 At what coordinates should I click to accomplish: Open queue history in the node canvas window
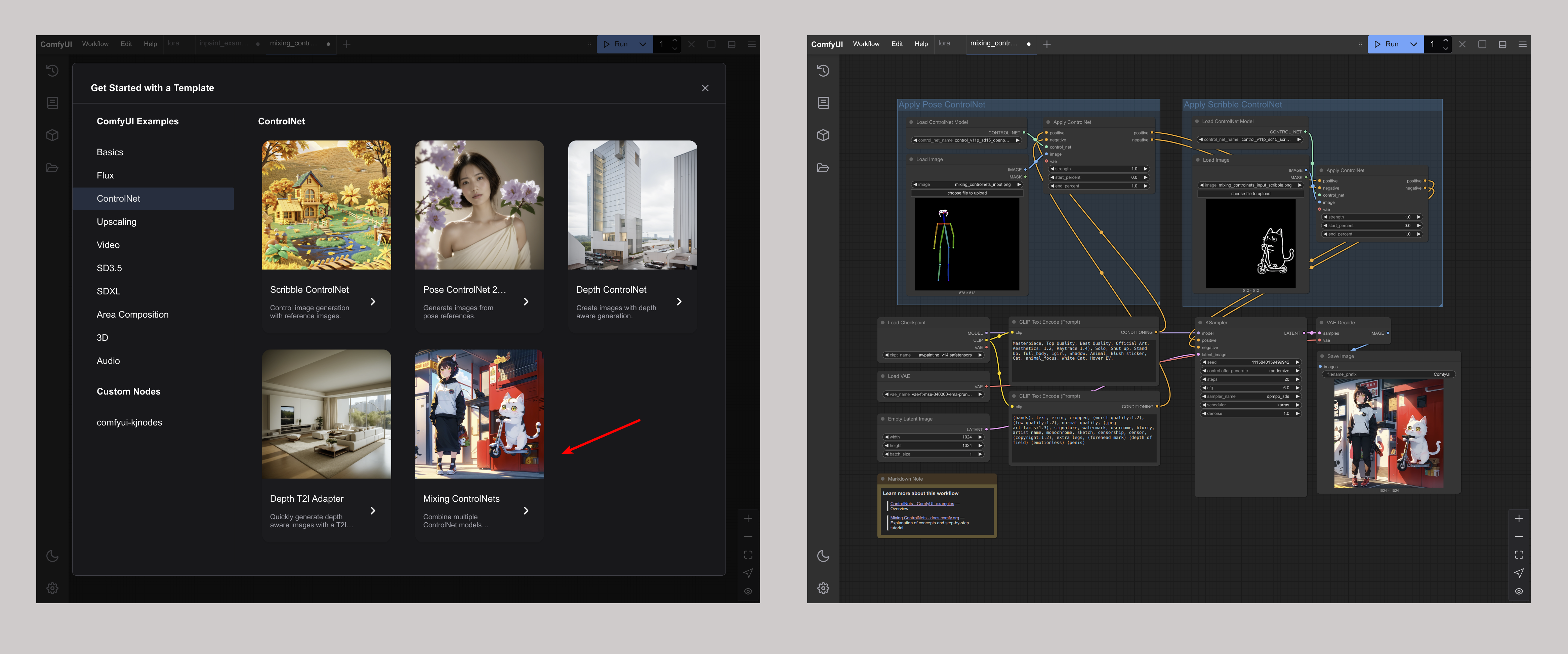[x=823, y=71]
